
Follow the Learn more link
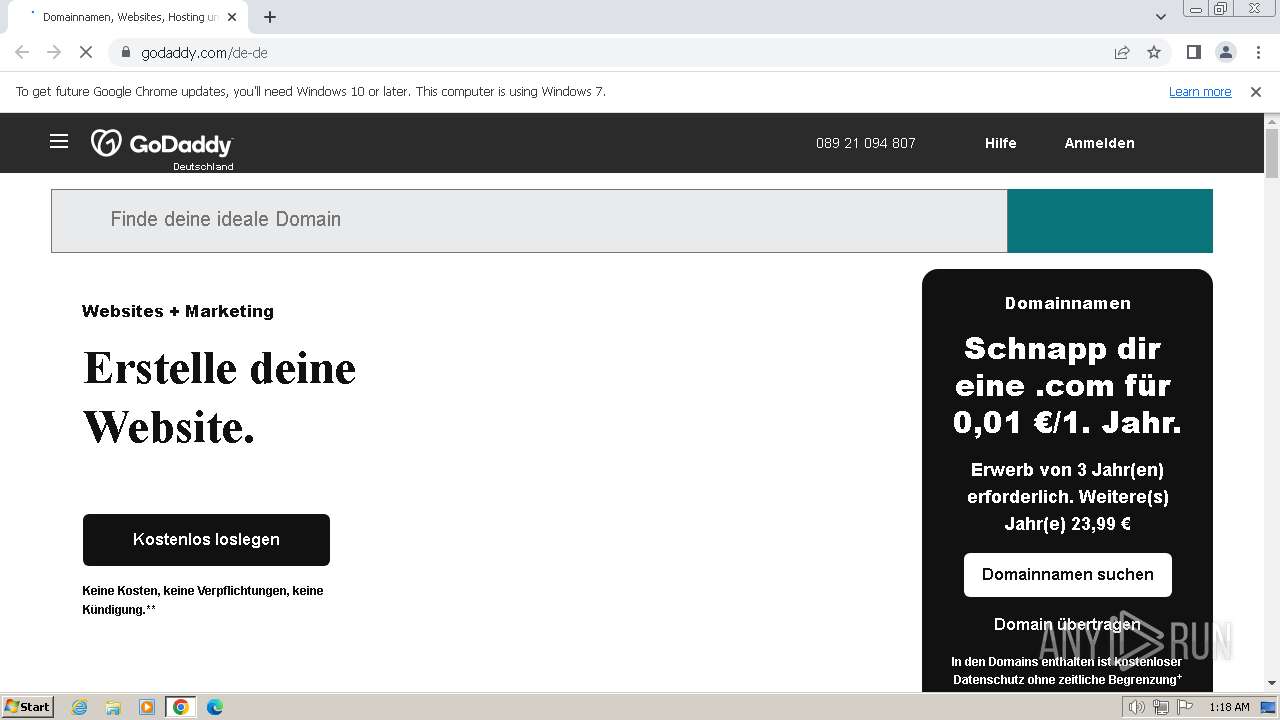coord(1200,91)
